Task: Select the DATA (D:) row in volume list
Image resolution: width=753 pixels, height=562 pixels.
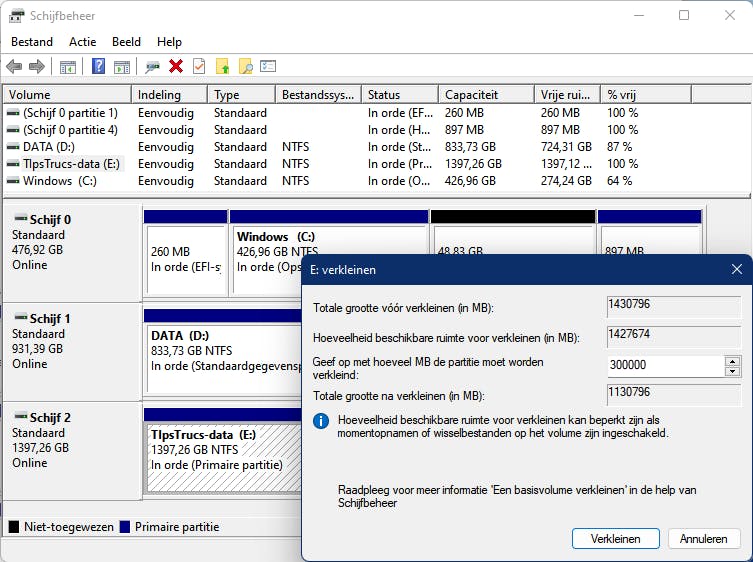Action: click(70, 147)
